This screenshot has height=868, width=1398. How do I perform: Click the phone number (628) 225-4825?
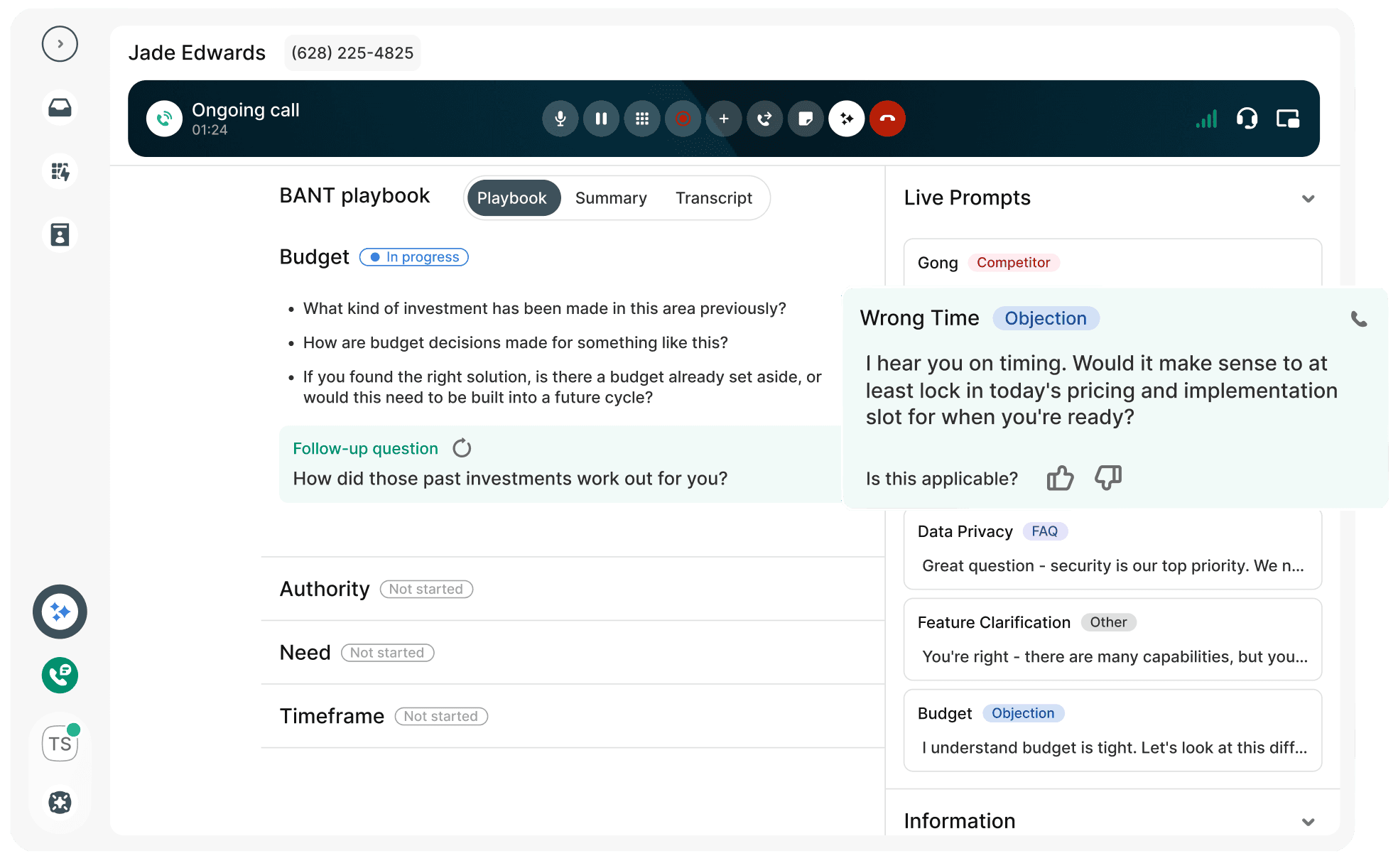(352, 53)
